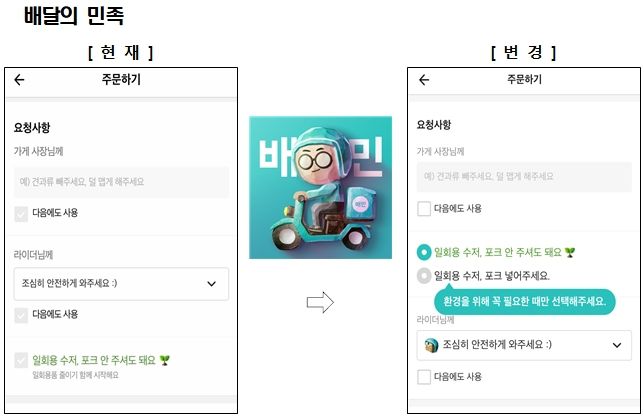Toggle '다음에도 사용' checkbox under left rider dropdown
The height and width of the screenshot is (419, 644).
tap(21, 315)
